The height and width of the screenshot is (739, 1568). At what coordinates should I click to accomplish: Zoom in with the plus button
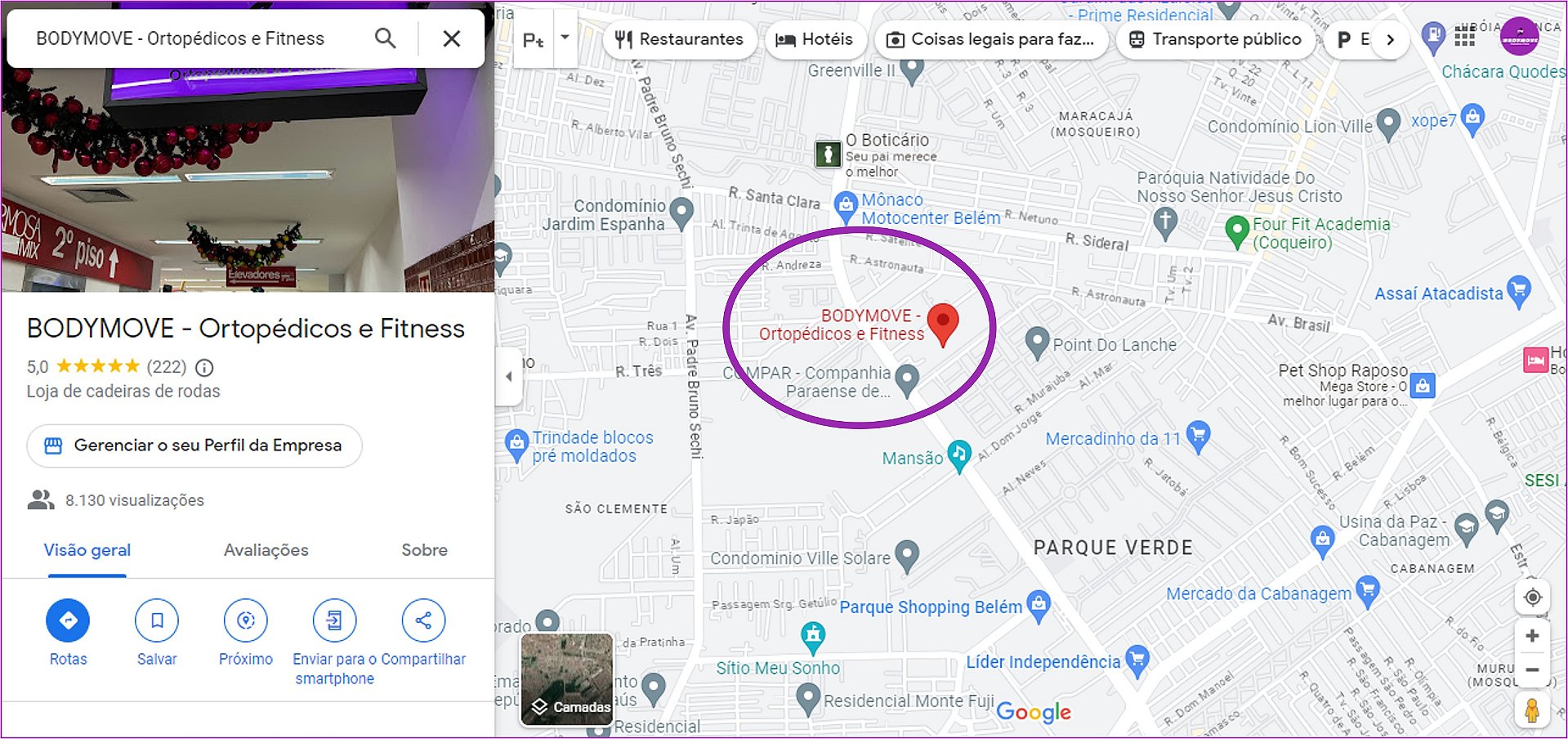tap(1532, 636)
